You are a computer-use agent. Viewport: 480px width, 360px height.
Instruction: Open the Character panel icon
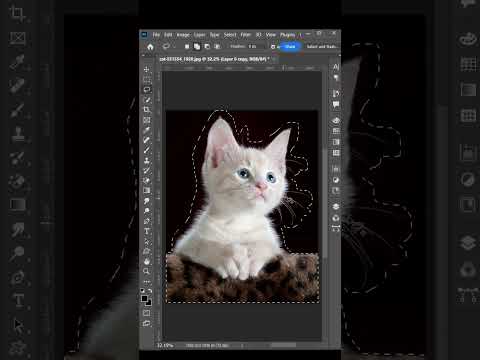pyautogui.click(x=336, y=67)
